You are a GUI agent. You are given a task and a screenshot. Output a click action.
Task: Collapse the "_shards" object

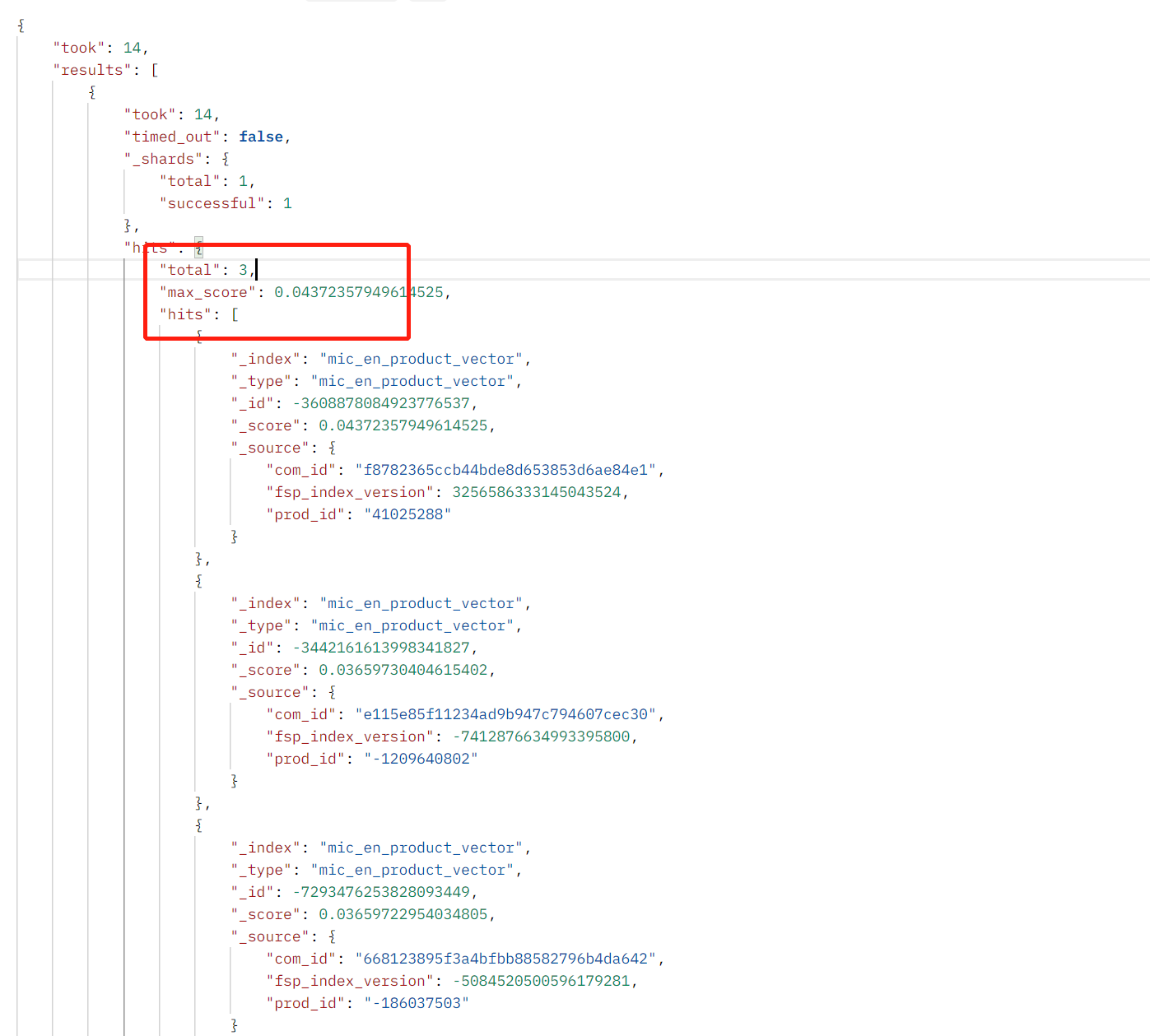(x=225, y=158)
